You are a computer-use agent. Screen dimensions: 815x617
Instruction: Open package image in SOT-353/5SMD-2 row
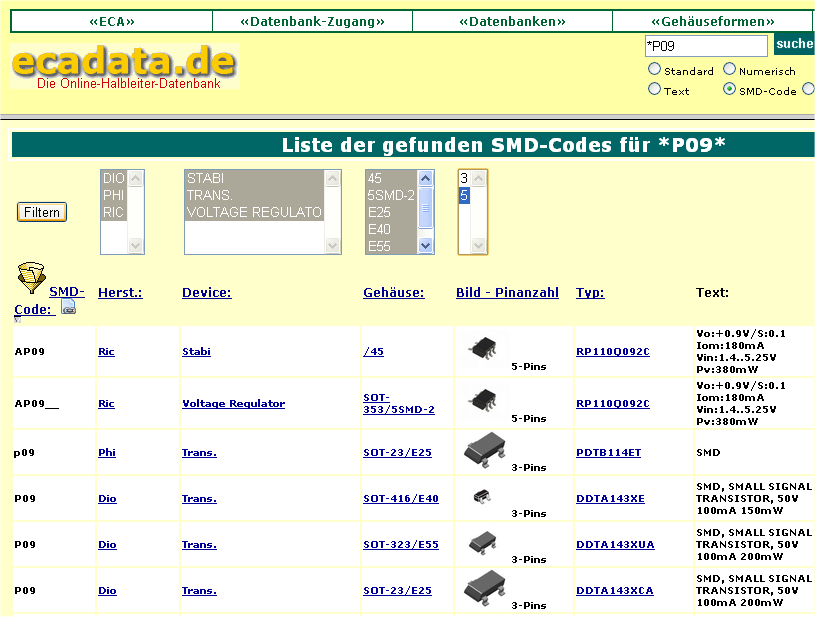click(483, 400)
